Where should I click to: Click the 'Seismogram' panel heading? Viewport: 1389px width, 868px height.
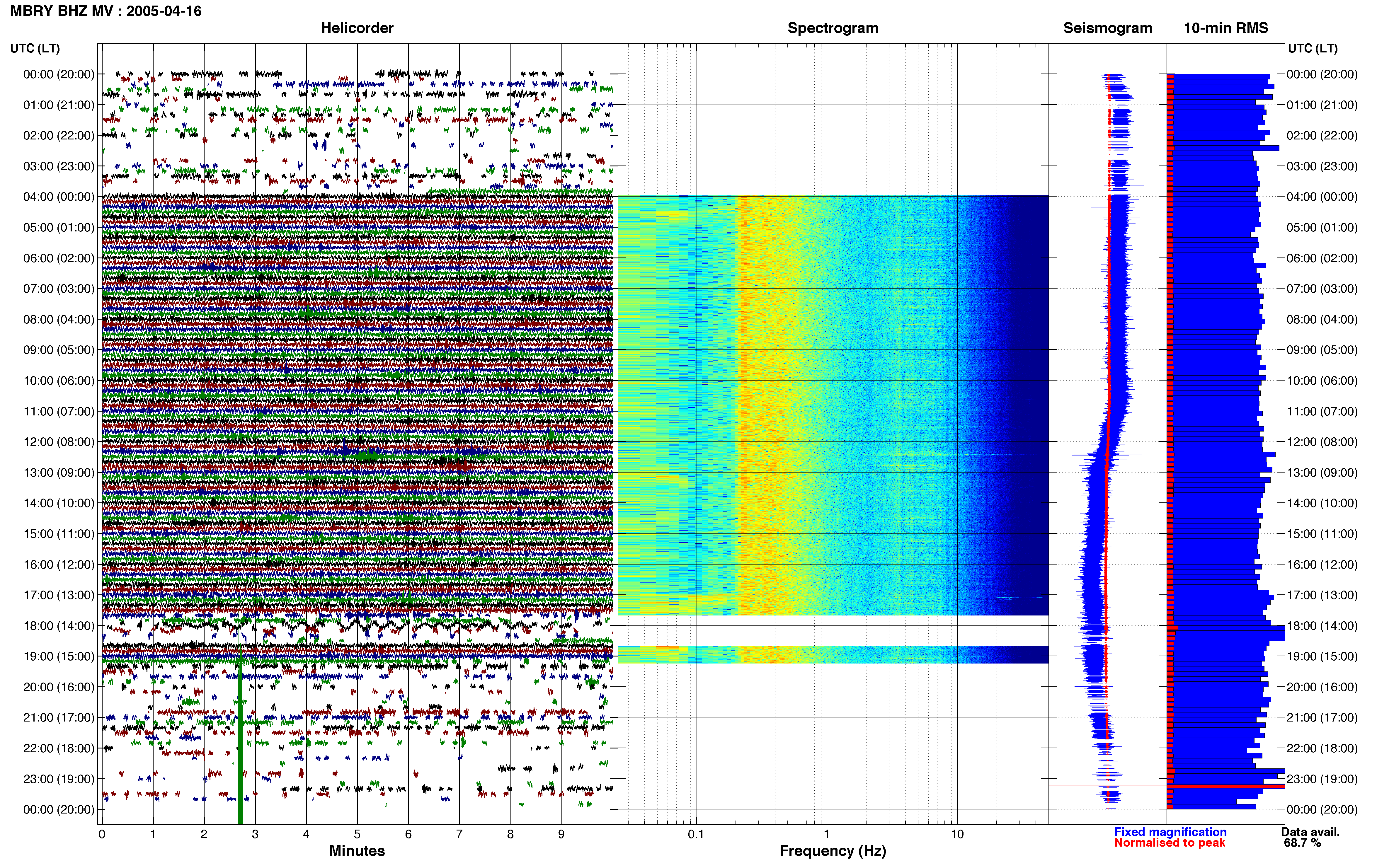click(x=1107, y=28)
